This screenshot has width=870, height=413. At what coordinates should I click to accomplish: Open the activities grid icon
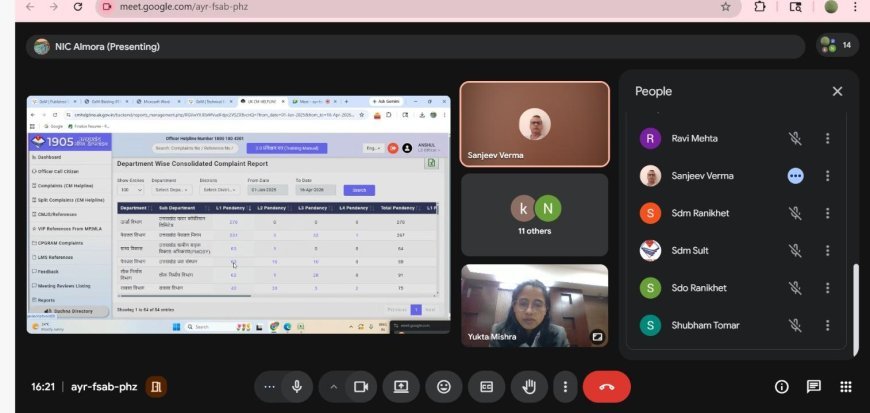(845, 386)
